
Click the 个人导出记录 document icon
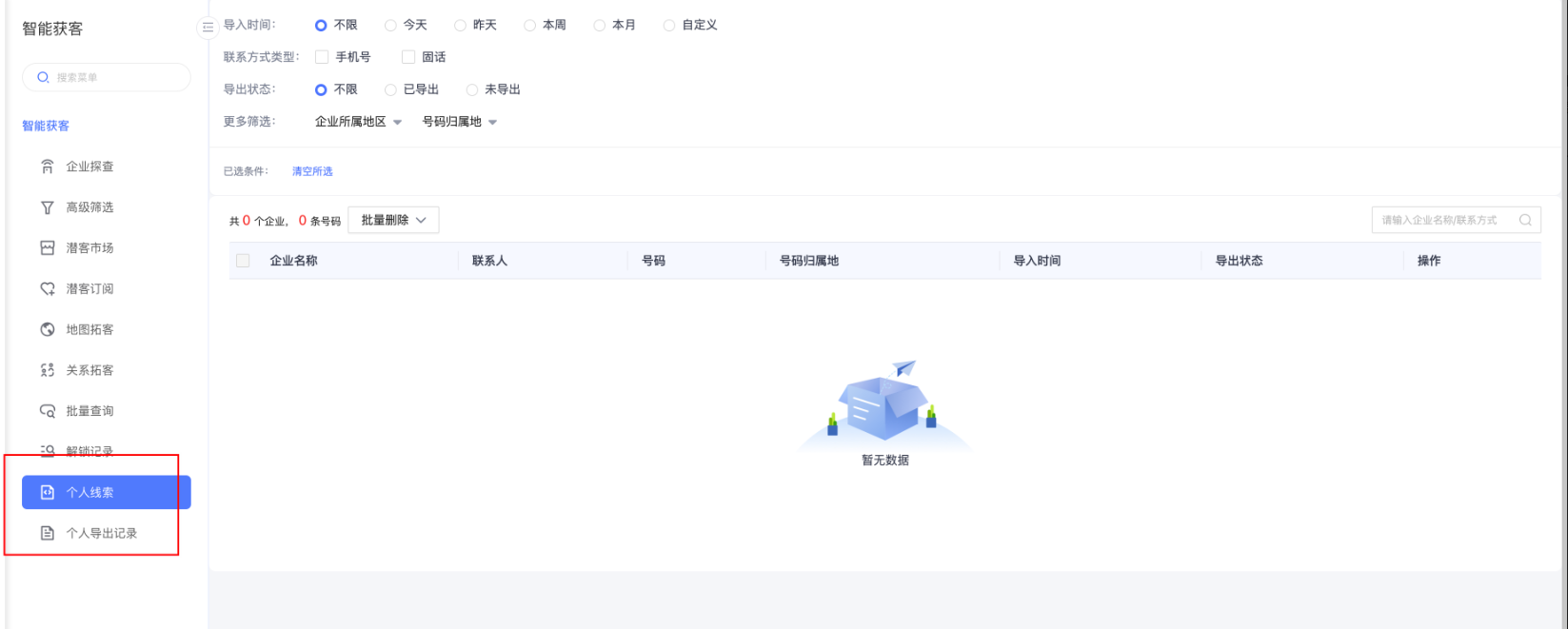click(x=48, y=534)
